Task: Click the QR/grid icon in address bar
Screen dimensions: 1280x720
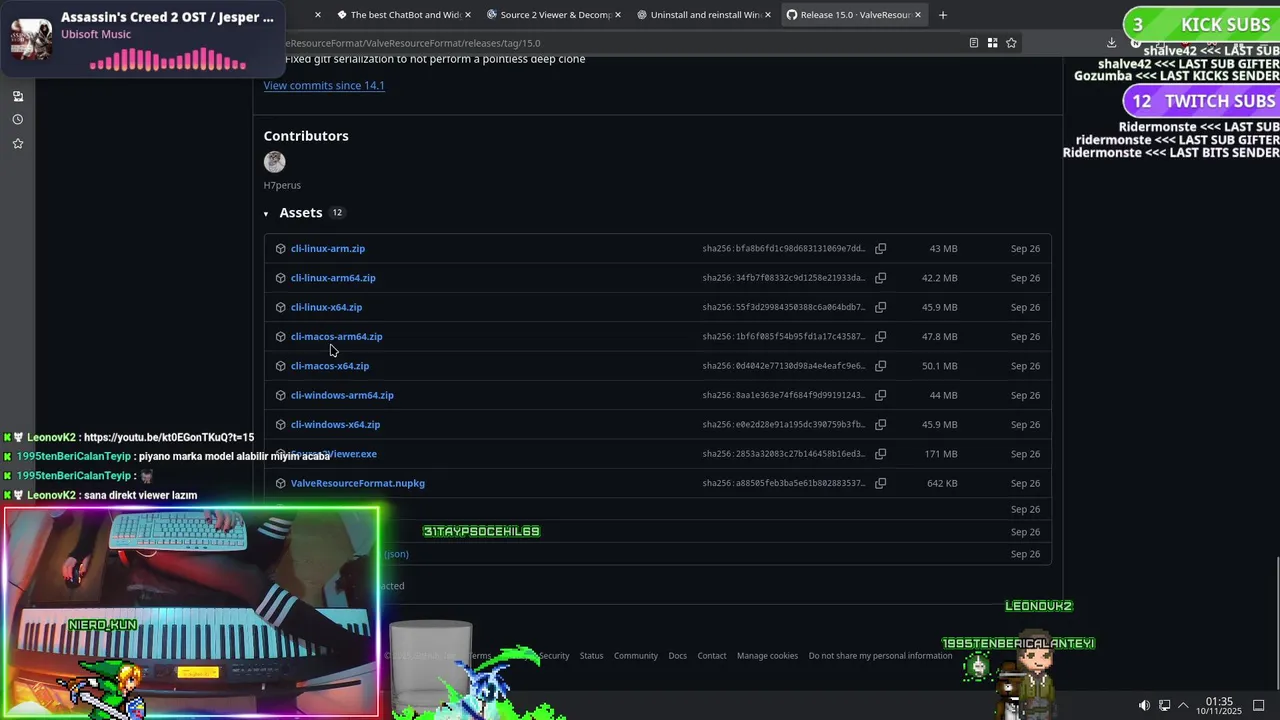Action: (992, 43)
